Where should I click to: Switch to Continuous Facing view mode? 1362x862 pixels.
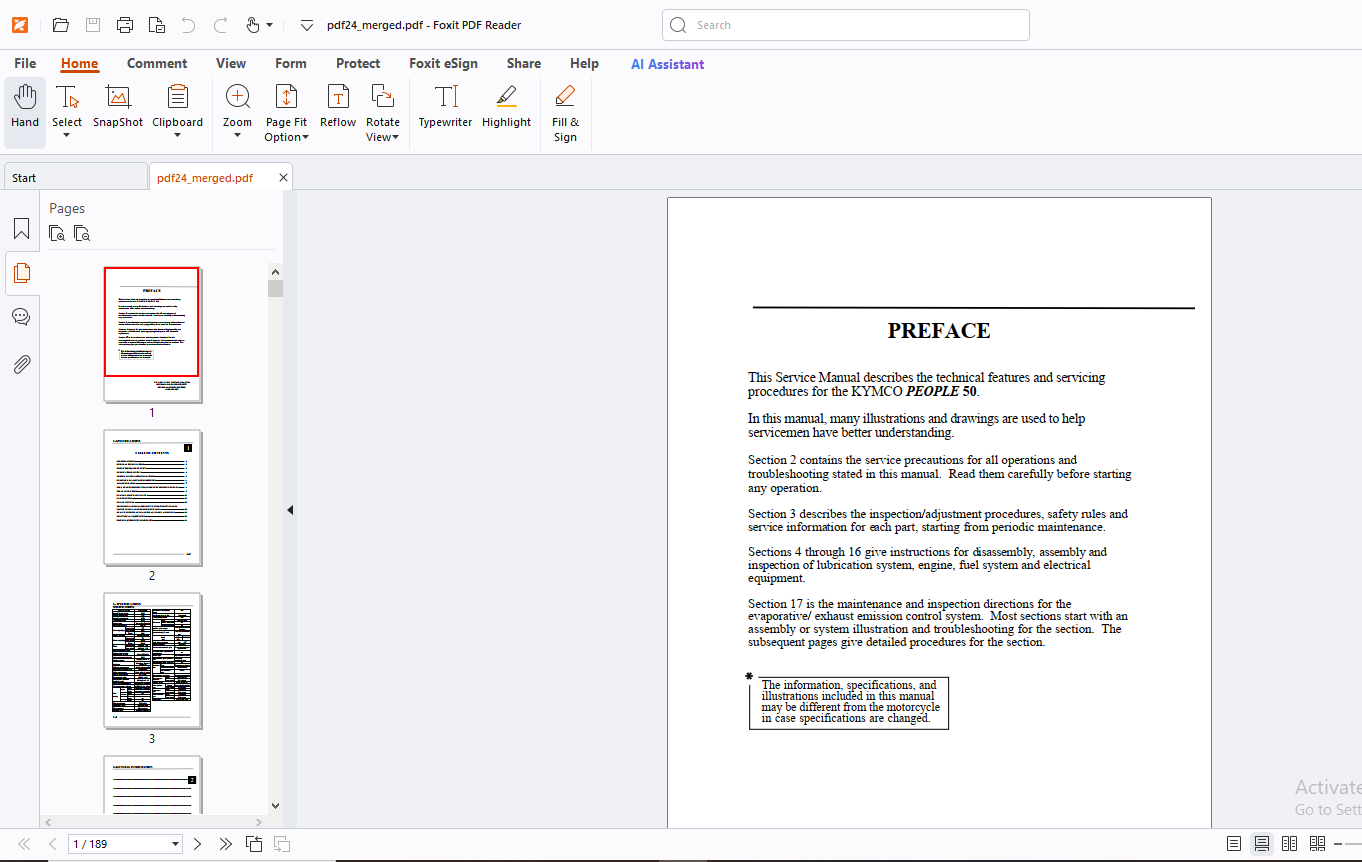pos(1318,844)
